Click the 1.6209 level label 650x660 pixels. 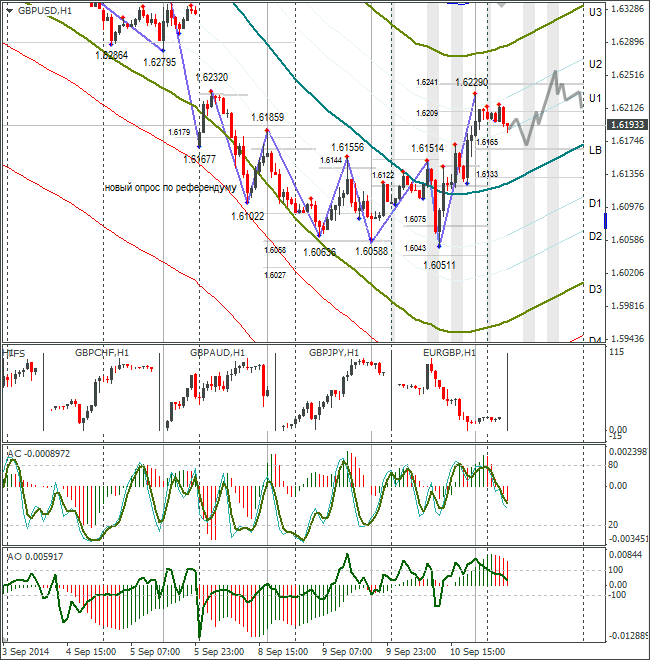pyautogui.click(x=427, y=113)
